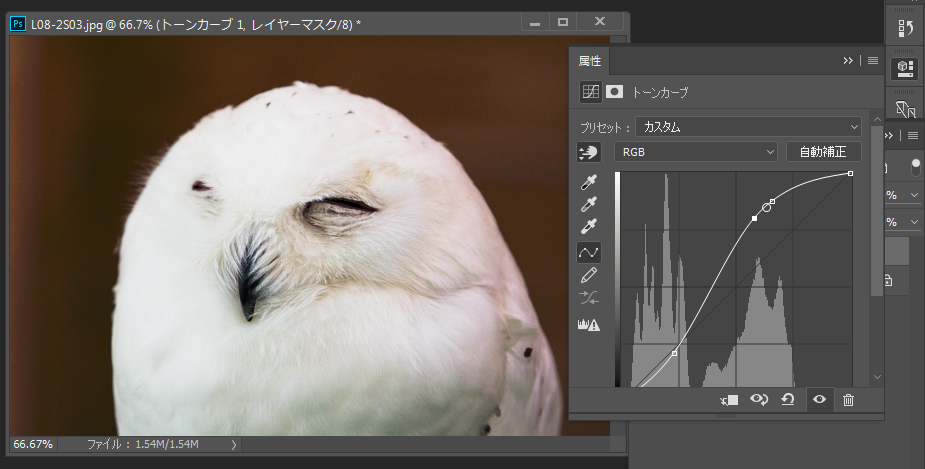Pick the white point eyedropper
Image resolution: width=925 pixels, height=469 pixels.
(x=590, y=227)
